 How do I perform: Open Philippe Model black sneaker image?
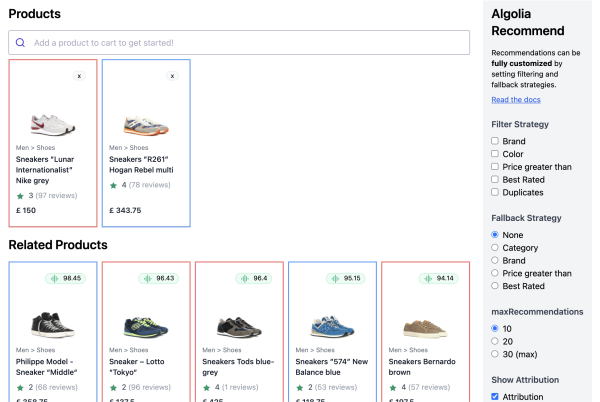pos(53,325)
